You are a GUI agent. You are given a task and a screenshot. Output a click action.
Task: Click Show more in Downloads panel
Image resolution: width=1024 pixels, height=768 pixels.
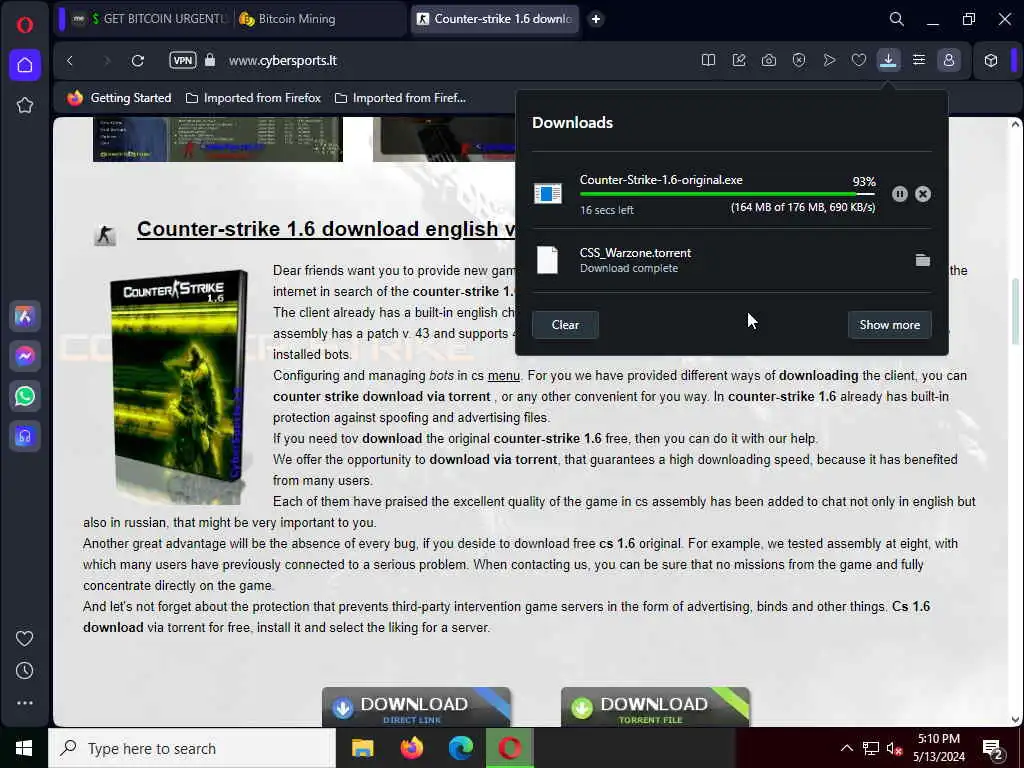(x=889, y=325)
